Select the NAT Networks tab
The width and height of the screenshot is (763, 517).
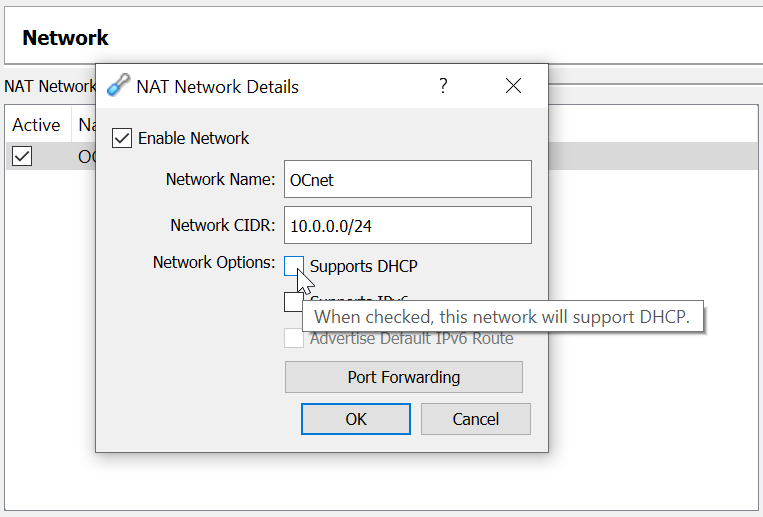point(48,86)
